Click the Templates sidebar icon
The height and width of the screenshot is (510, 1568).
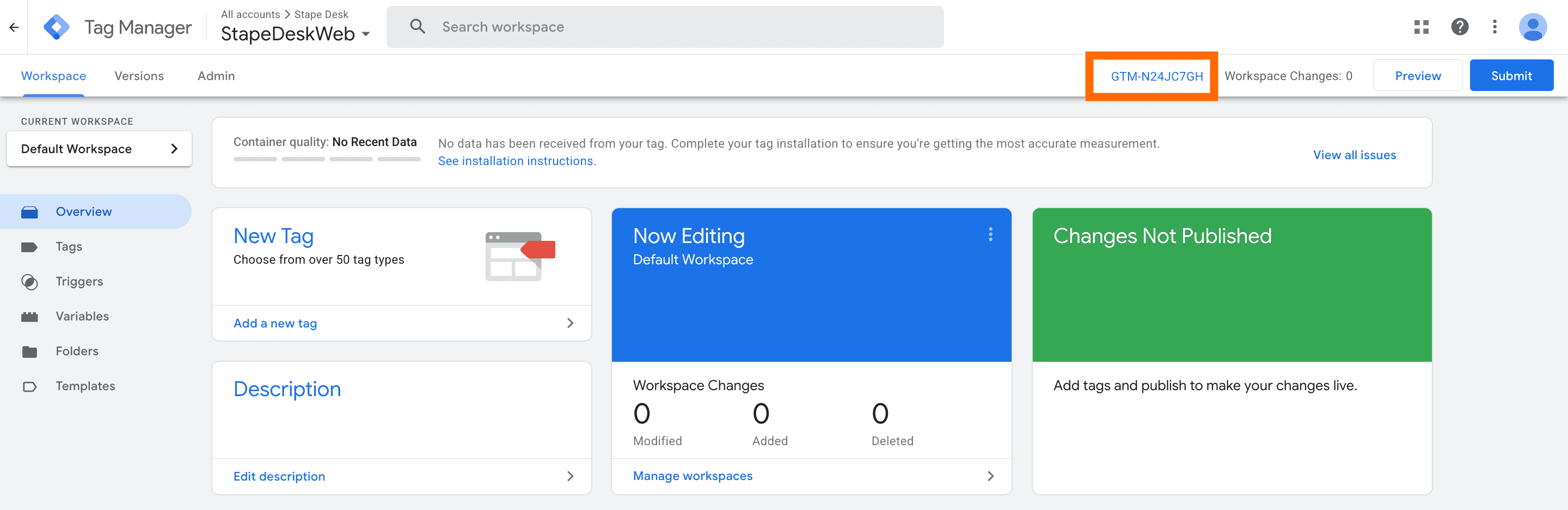click(29, 386)
